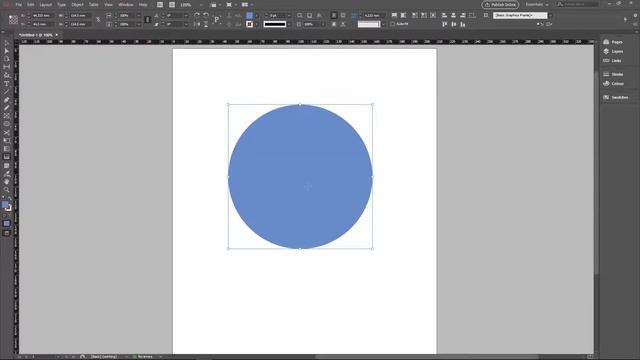The width and height of the screenshot is (640, 360).
Task: Select the Direct Selection tool
Action: pos(7,51)
